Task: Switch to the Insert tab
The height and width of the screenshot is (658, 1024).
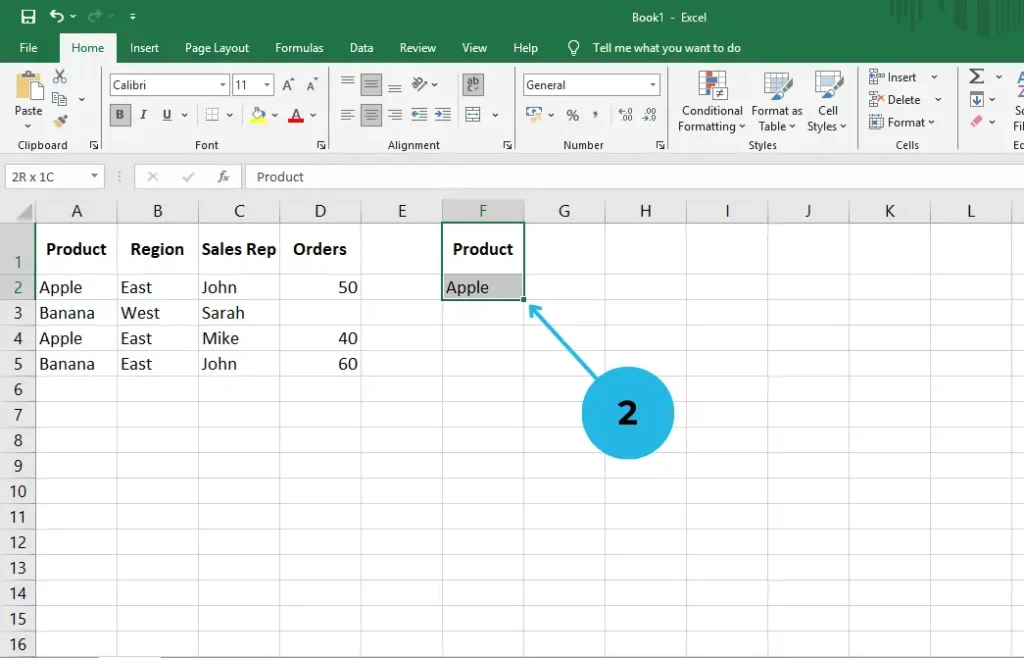Action: (144, 48)
